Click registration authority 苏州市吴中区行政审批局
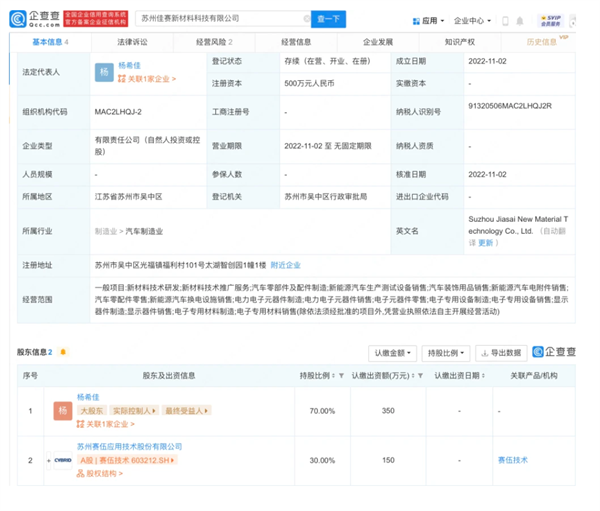The image size is (600, 511). (x=326, y=197)
